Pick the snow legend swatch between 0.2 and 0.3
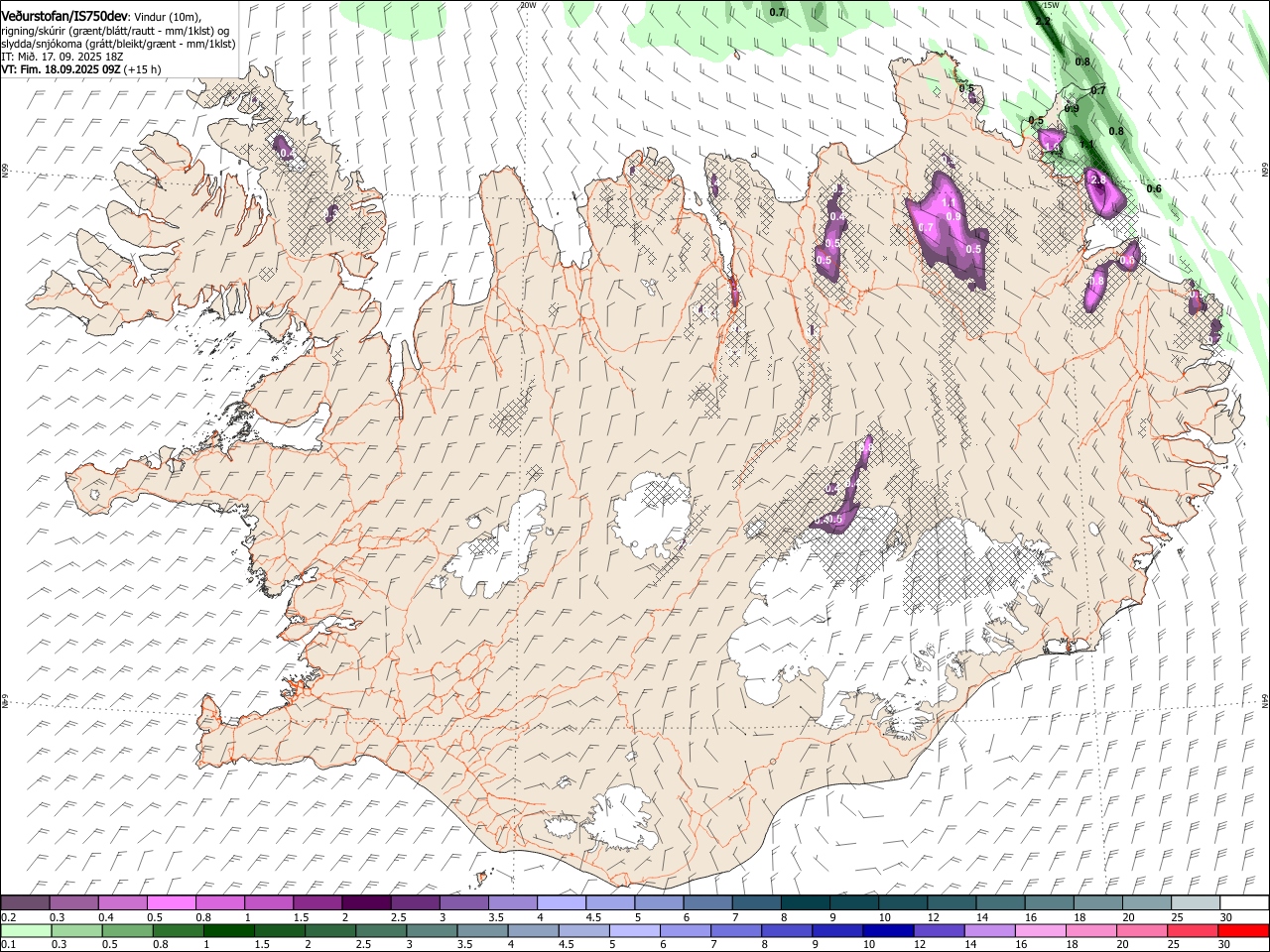1270x952 pixels. coord(25,903)
